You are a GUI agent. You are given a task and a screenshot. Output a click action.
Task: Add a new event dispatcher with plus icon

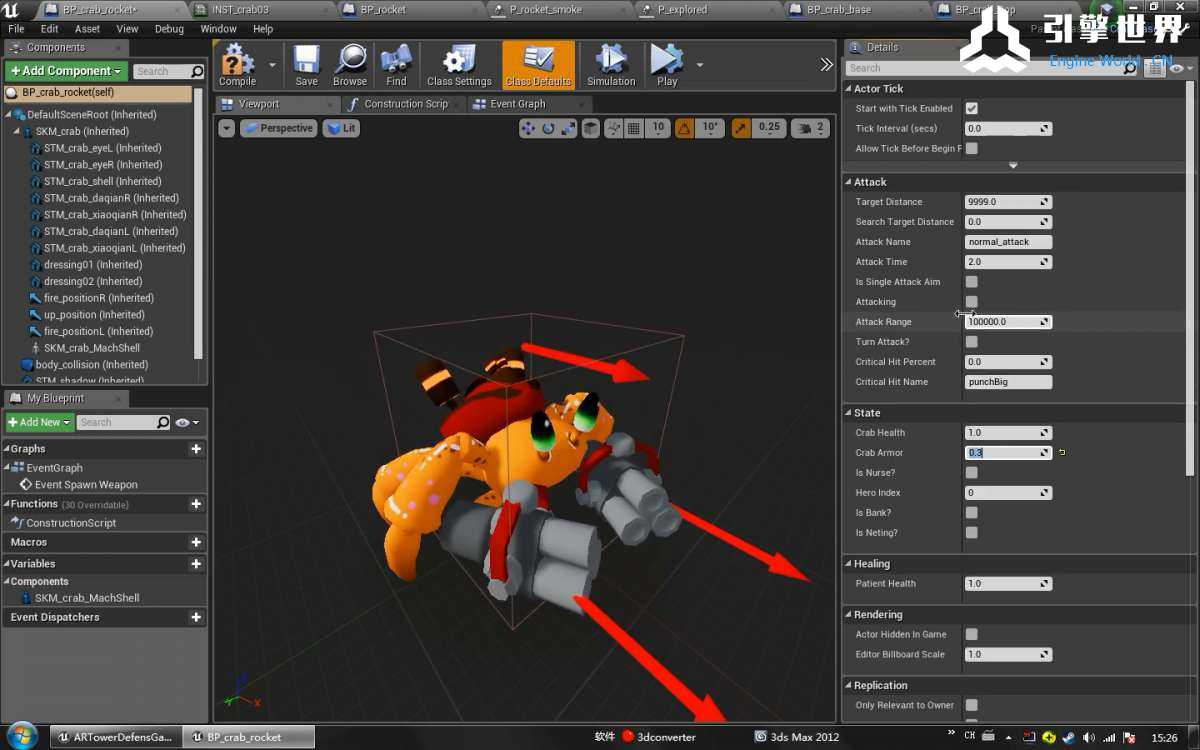coord(196,617)
